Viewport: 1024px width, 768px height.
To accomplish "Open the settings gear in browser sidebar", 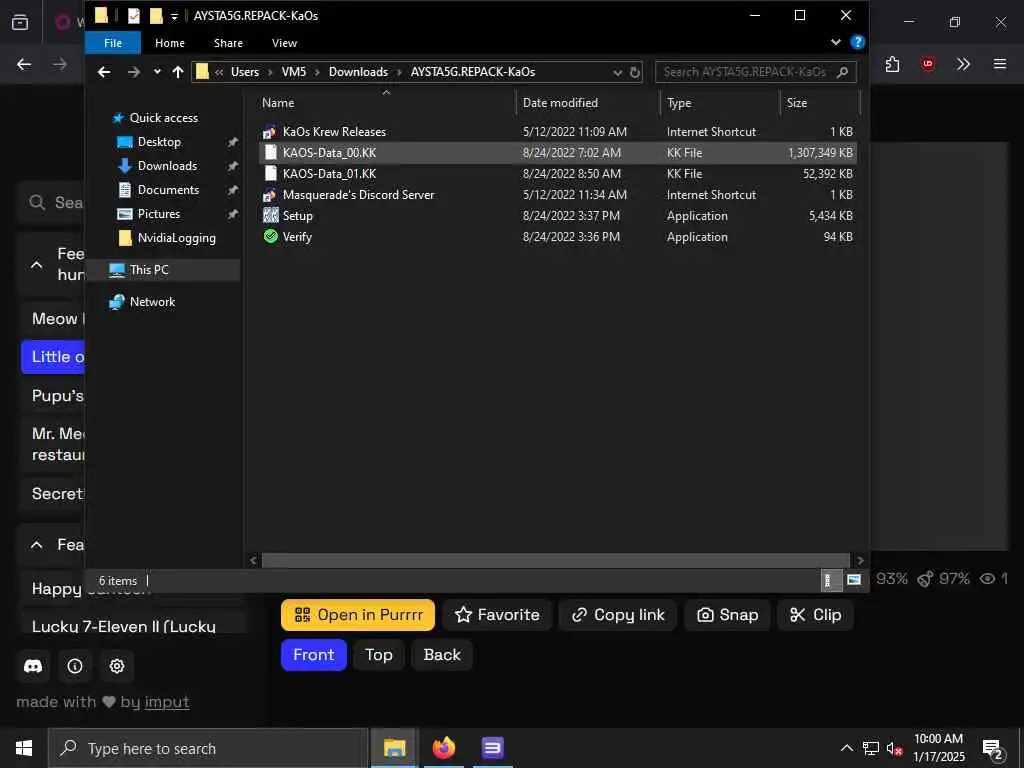I will 117,665.
